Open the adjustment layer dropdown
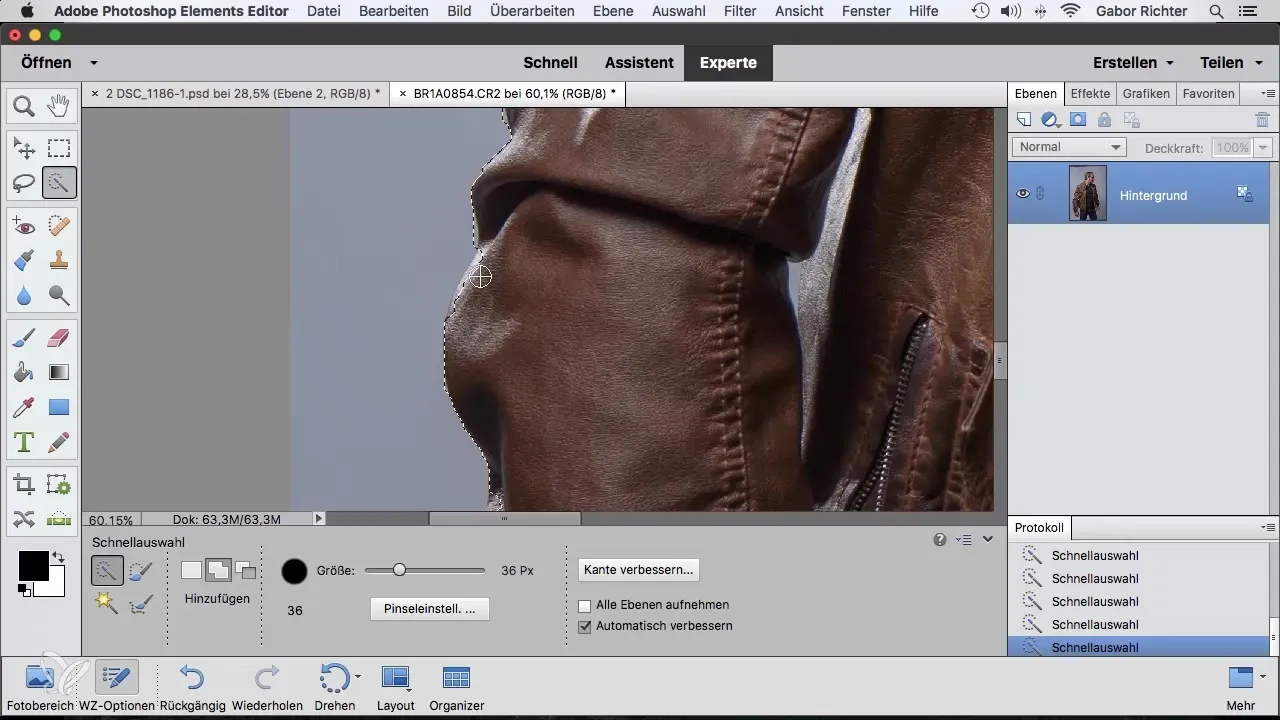 point(1051,120)
